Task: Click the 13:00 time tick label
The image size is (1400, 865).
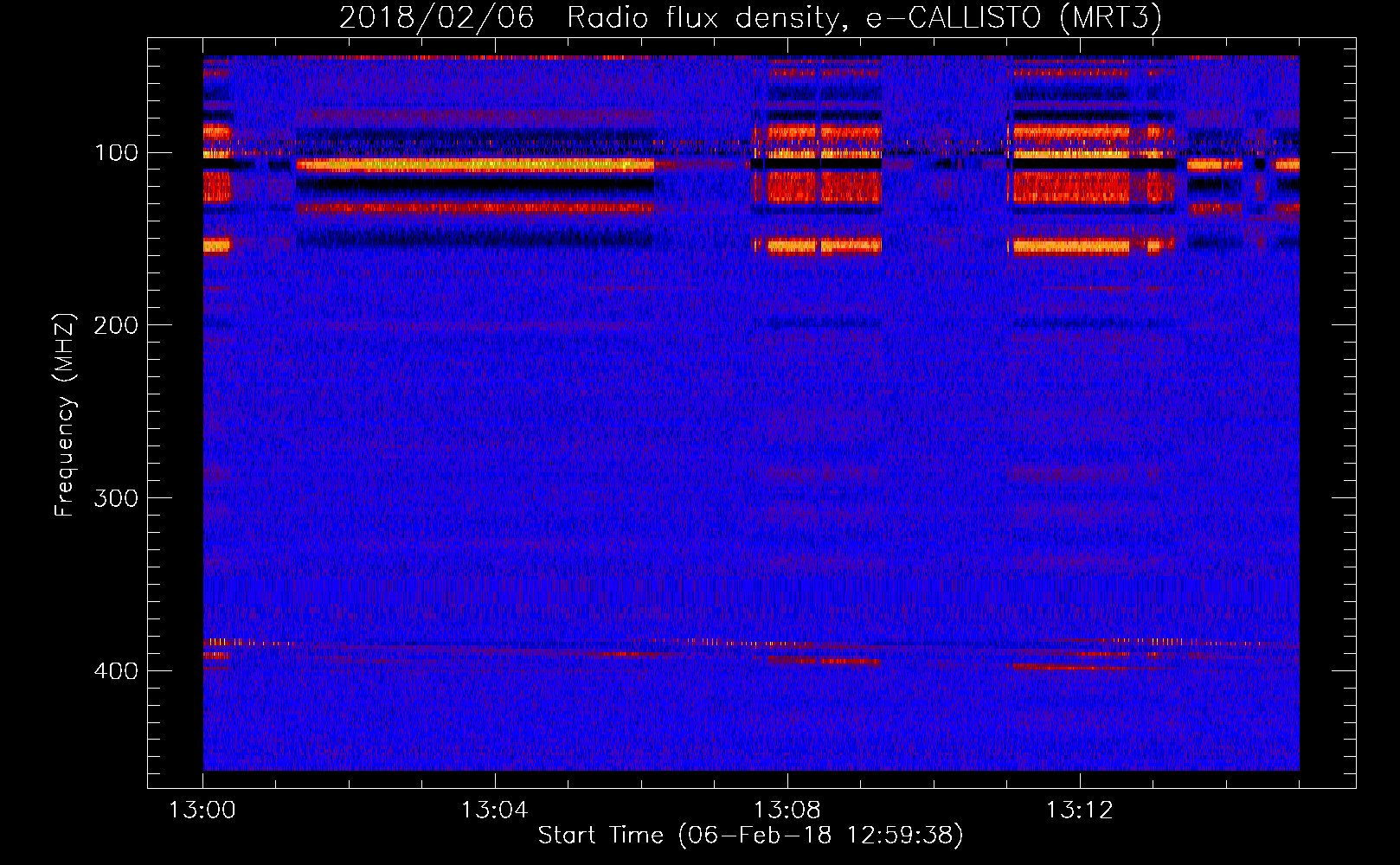Action: pos(202,811)
